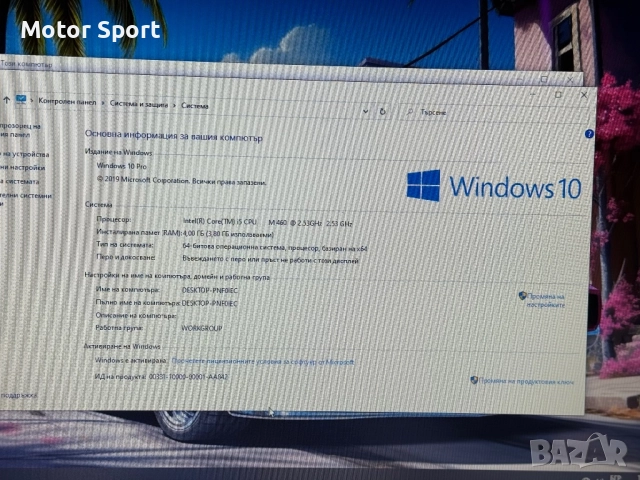Image resolution: width=640 pixels, height=480 pixels.
Task: Open the control panel home link at top of left pane
Action: [x=20, y=130]
